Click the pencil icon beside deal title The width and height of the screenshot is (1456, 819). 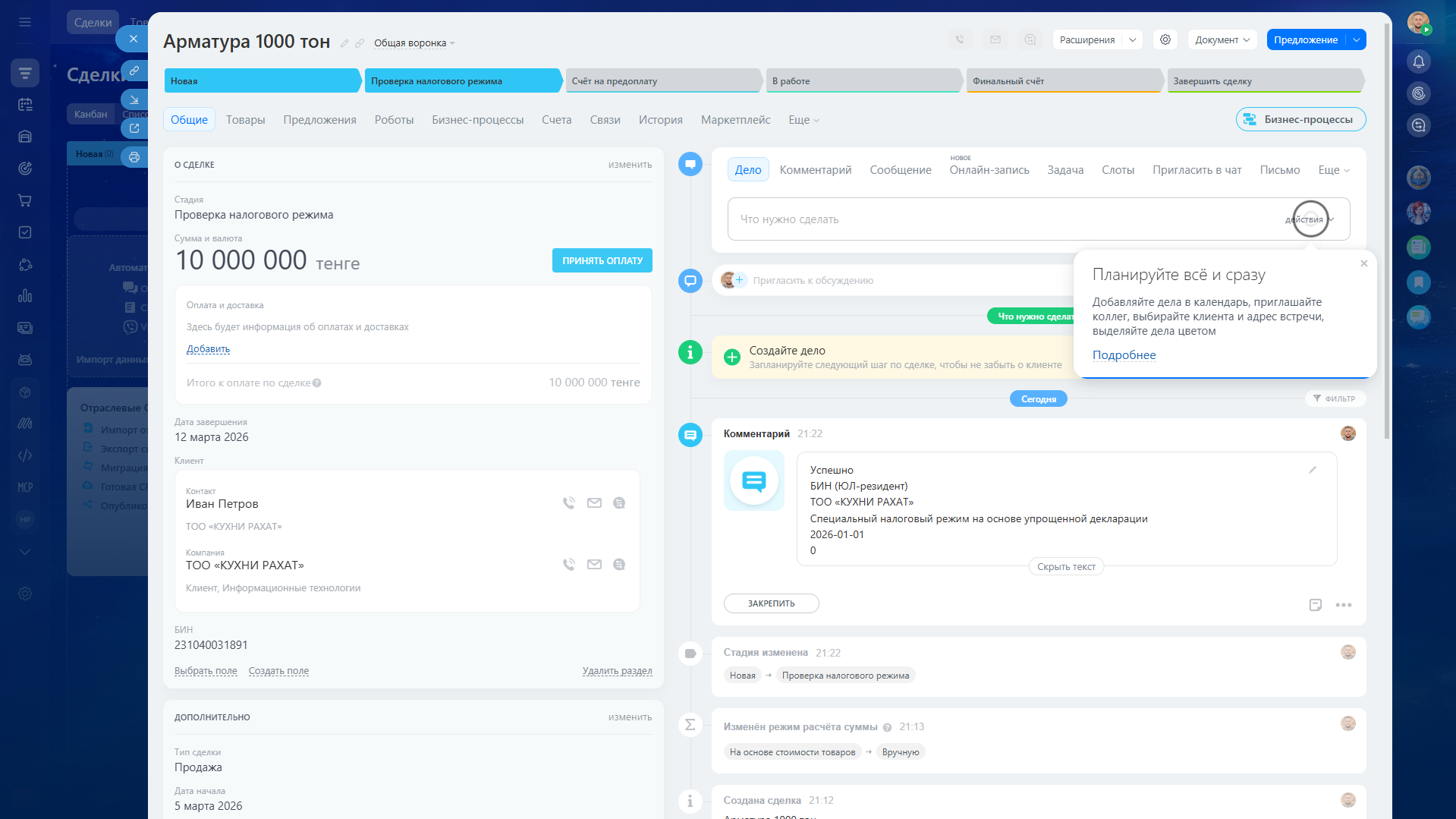point(344,43)
